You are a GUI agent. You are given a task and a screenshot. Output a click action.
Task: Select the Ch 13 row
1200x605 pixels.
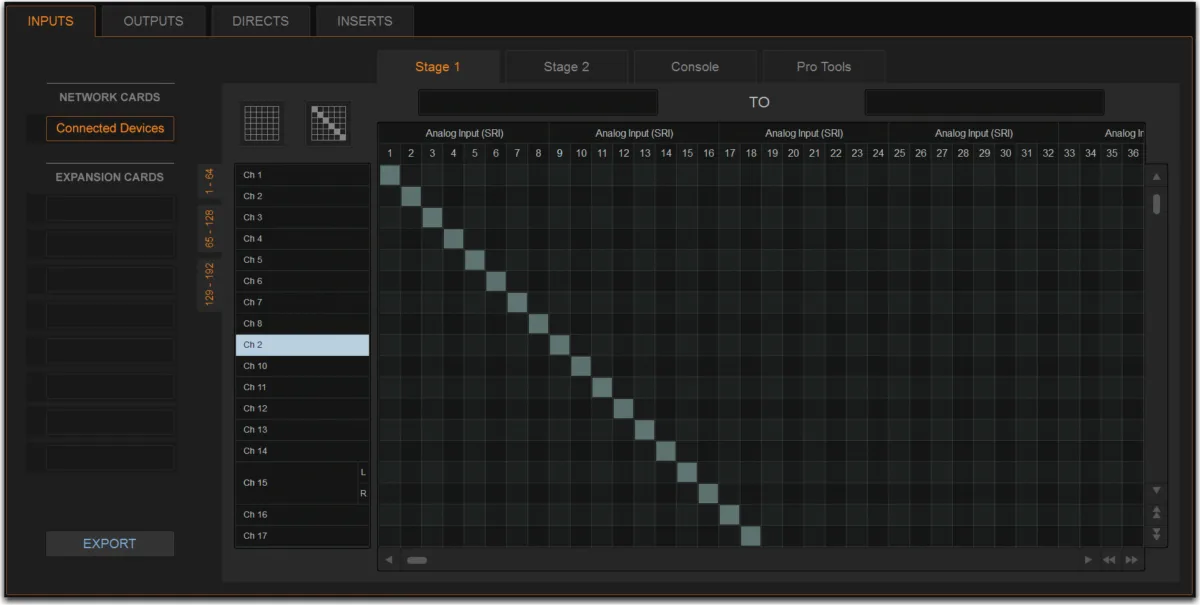coord(302,430)
